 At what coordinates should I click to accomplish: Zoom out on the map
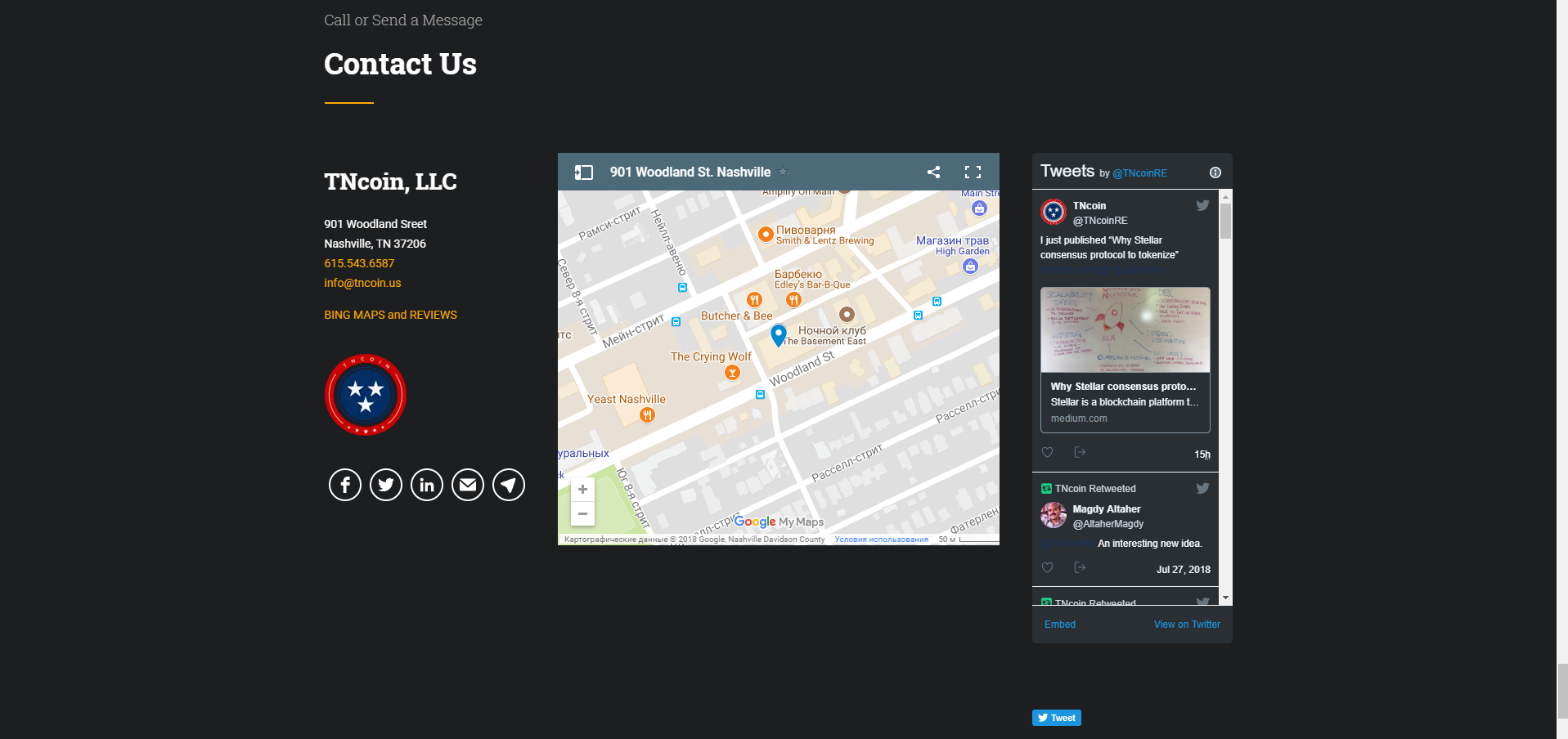pos(582,513)
